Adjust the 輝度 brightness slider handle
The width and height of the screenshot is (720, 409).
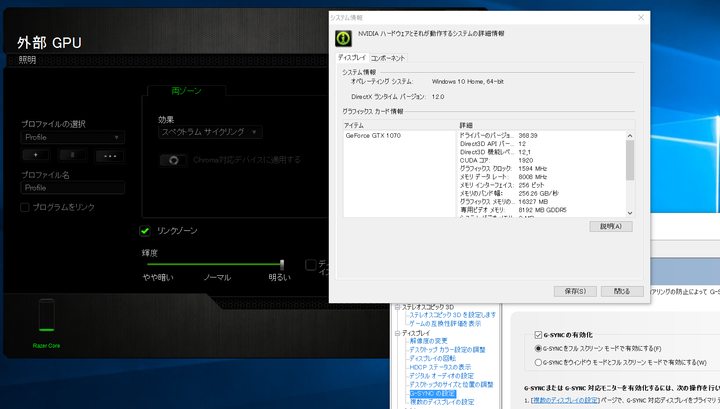click(x=282, y=264)
